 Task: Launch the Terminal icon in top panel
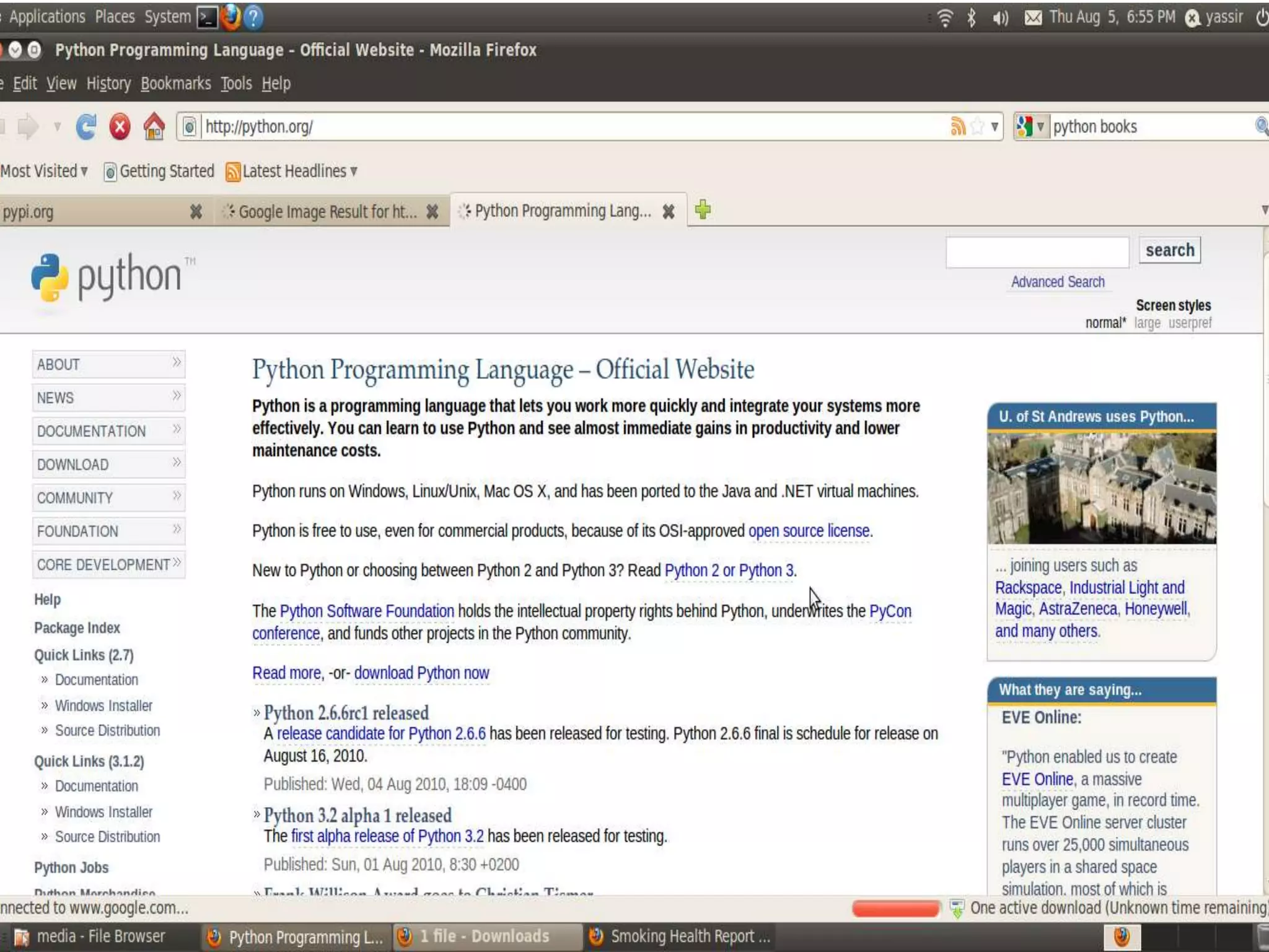pos(207,17)
